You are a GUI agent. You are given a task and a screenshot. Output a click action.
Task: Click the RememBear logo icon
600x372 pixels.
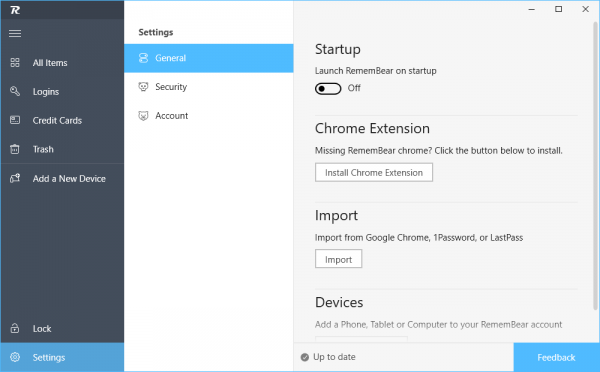[15, 10]
